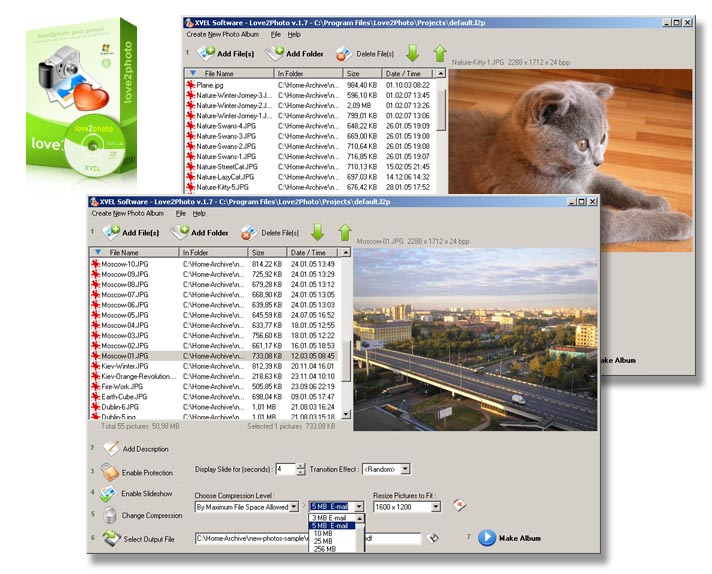The height and width of the screenshot is (574, 712).
Task: Open Help menu in front window
Action: tap(199, 213)
